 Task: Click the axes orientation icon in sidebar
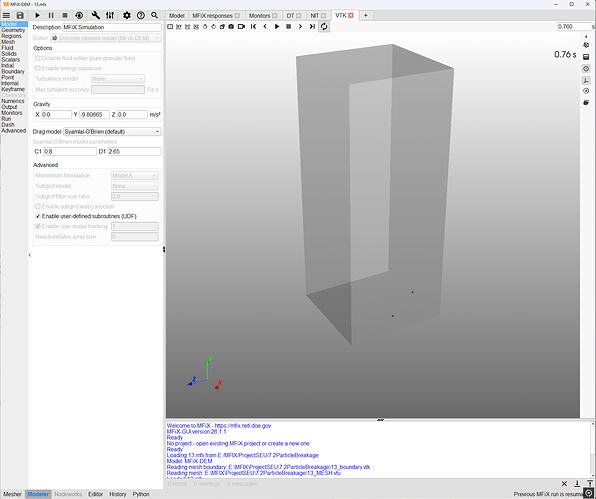pos(586,80)
